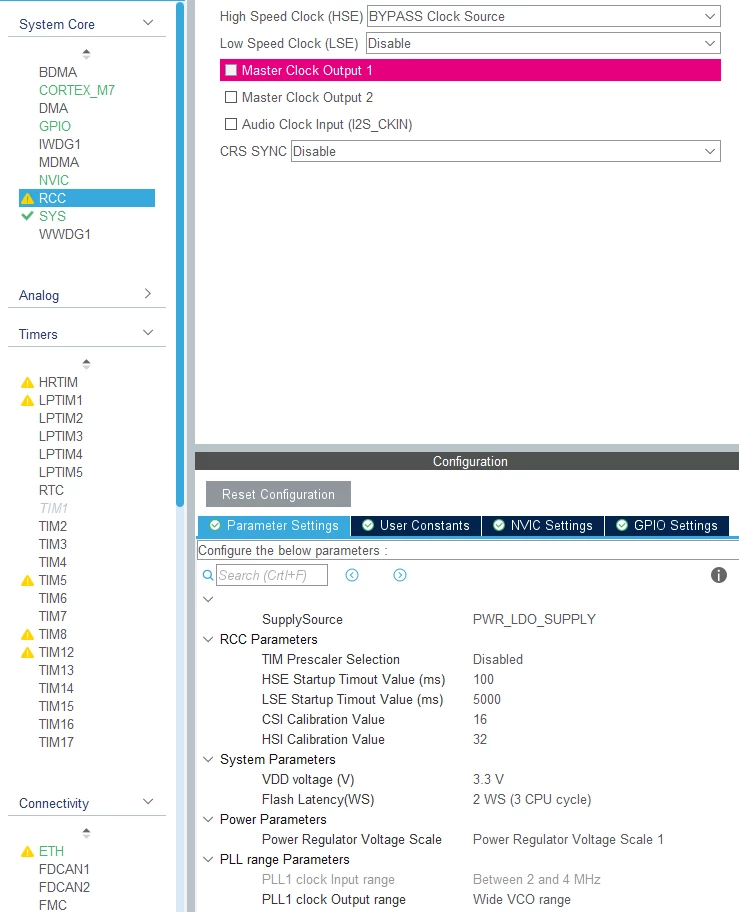Go to next search result arrow
Screen dimensions: 739x912
400,575
